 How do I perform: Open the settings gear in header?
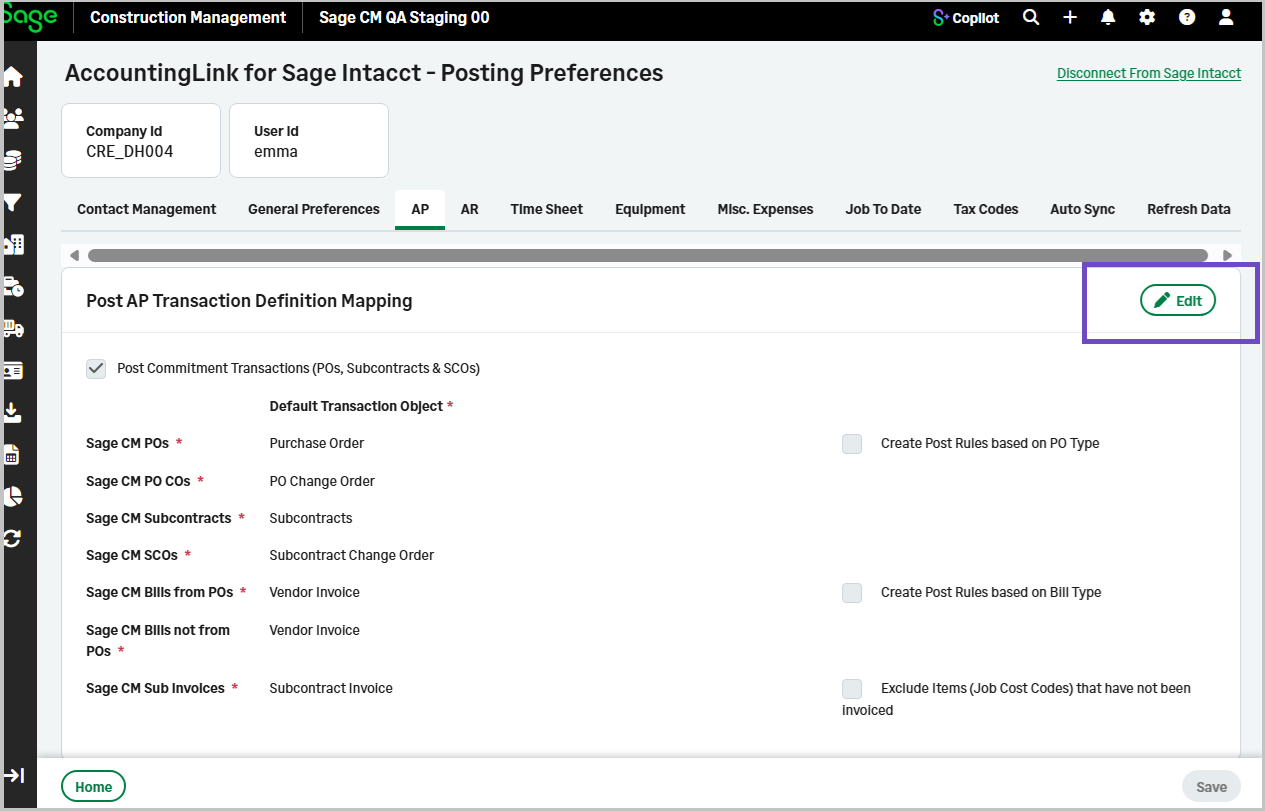[1147, 18]
